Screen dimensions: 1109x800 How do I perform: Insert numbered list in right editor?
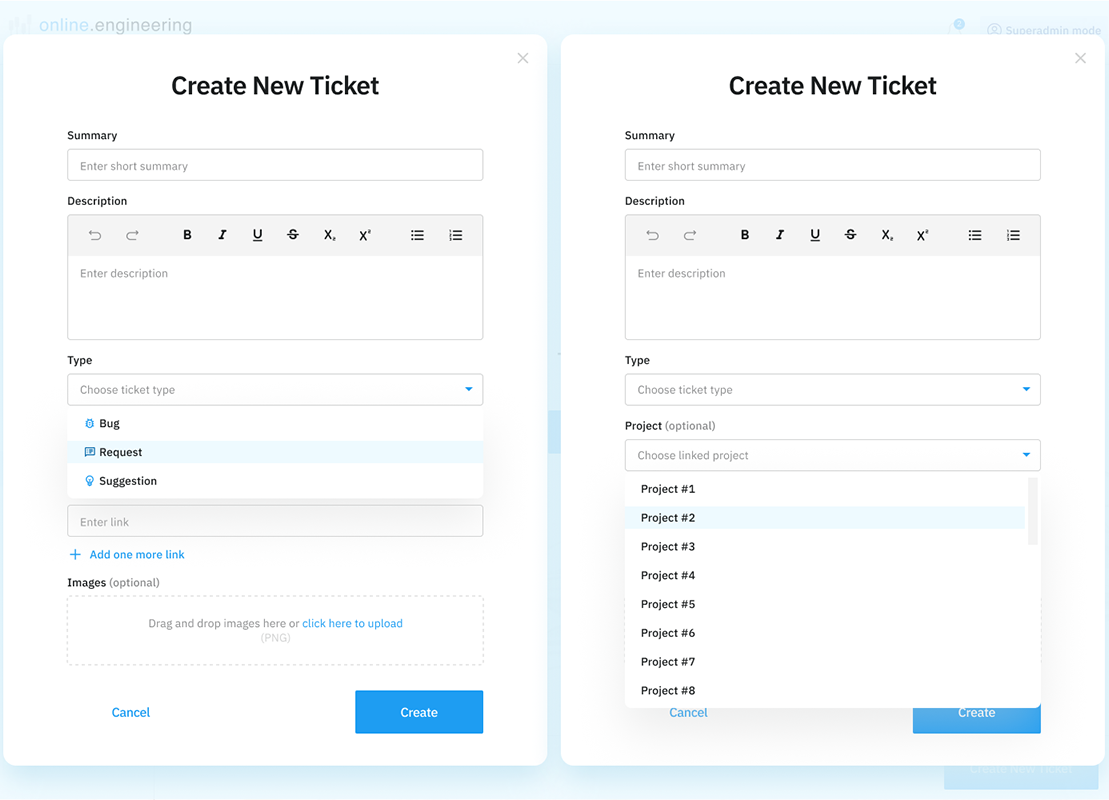[1013, 235]
